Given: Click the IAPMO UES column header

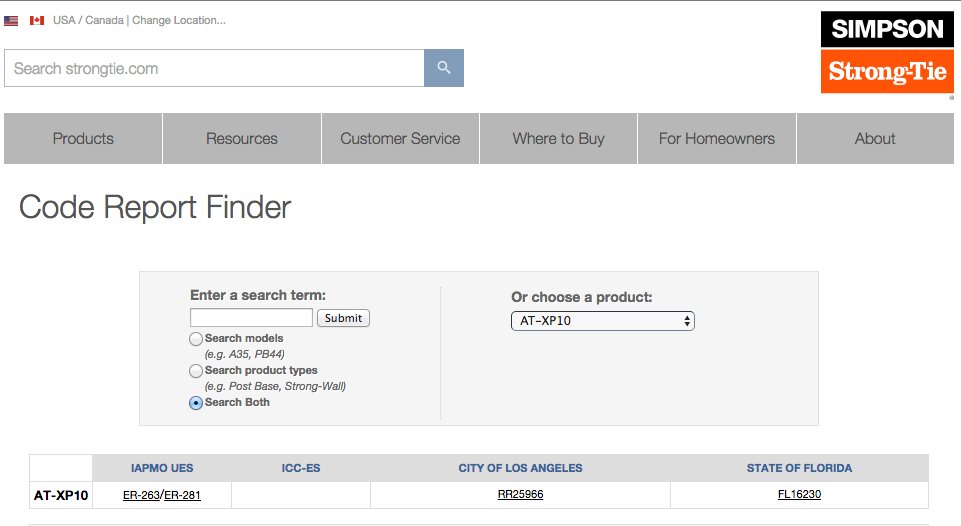Looking at the screenshot, I should point(162,468).
